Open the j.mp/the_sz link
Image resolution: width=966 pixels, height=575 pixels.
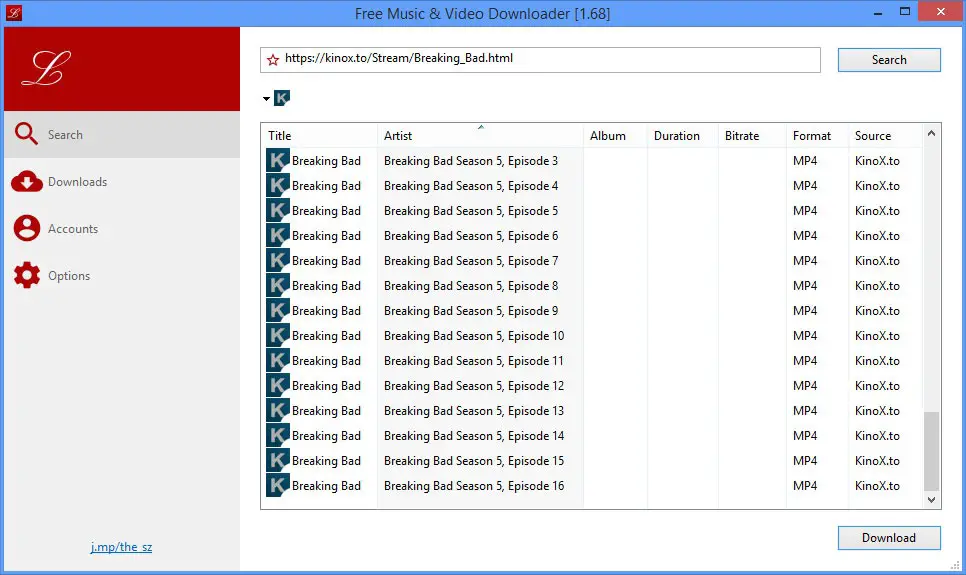click(121, 547)
